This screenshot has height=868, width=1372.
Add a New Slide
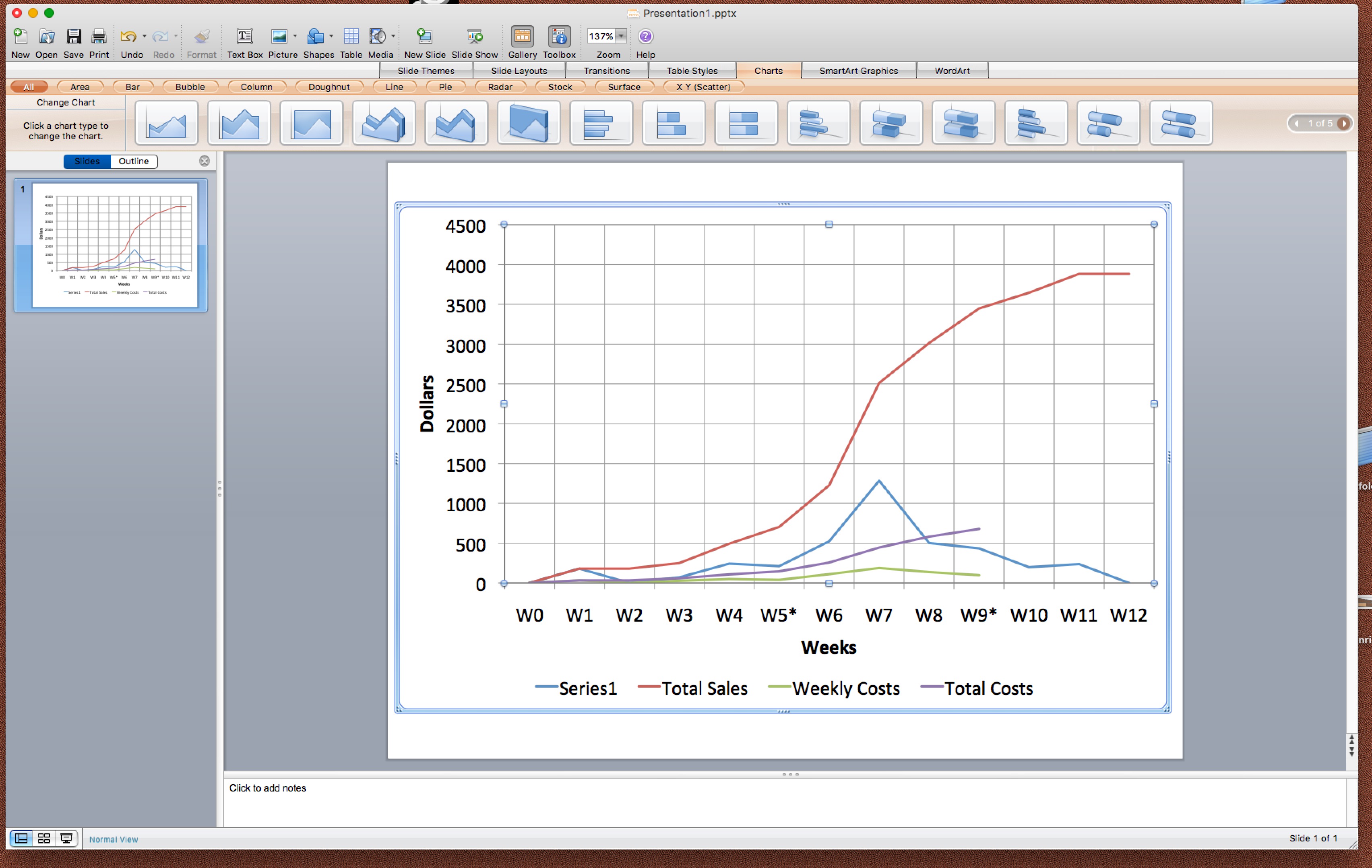point(424,37)
